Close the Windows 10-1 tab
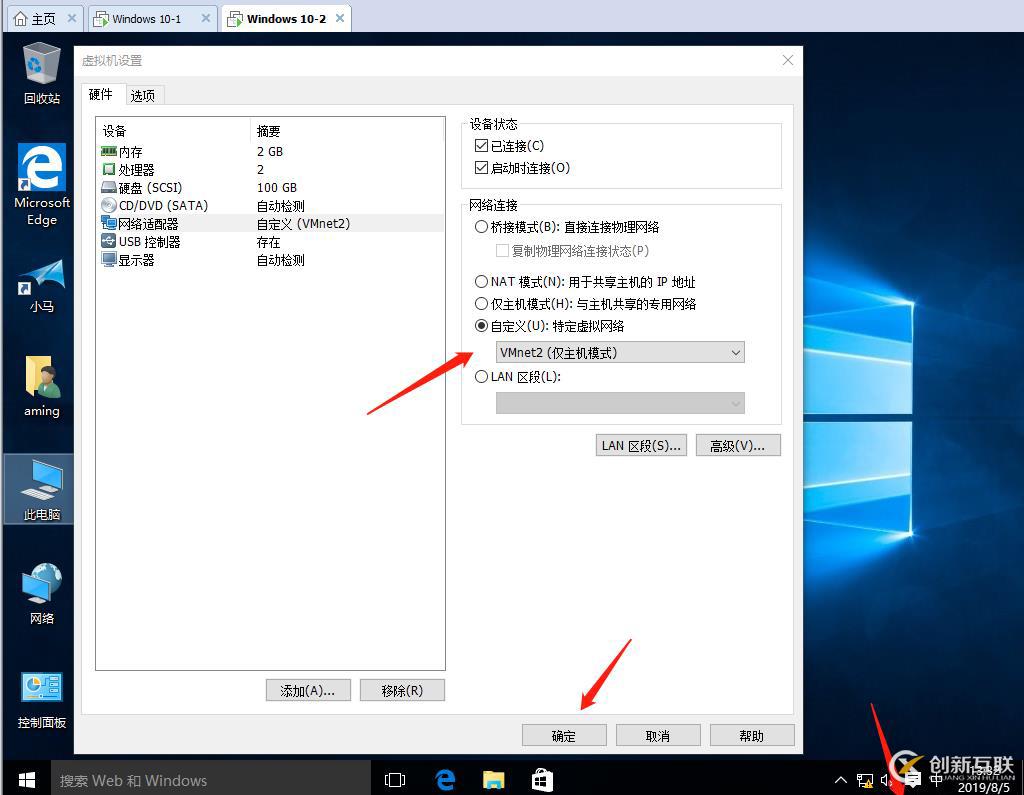The image size is (1024, 795). (206, 18)
